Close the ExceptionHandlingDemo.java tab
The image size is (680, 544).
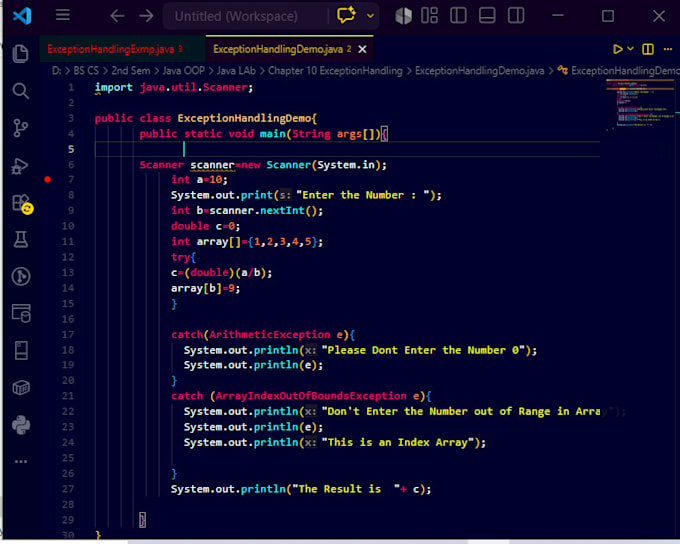(362, 49)
